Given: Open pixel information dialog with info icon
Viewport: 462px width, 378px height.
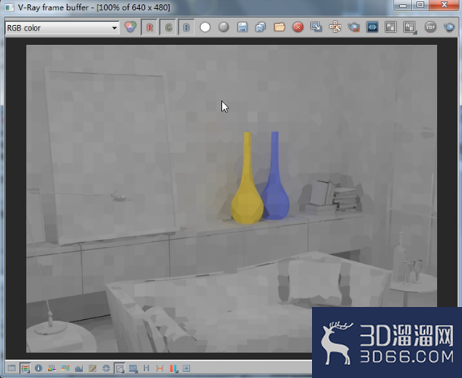Looking at the screenshot, I should tap(38, 368).
